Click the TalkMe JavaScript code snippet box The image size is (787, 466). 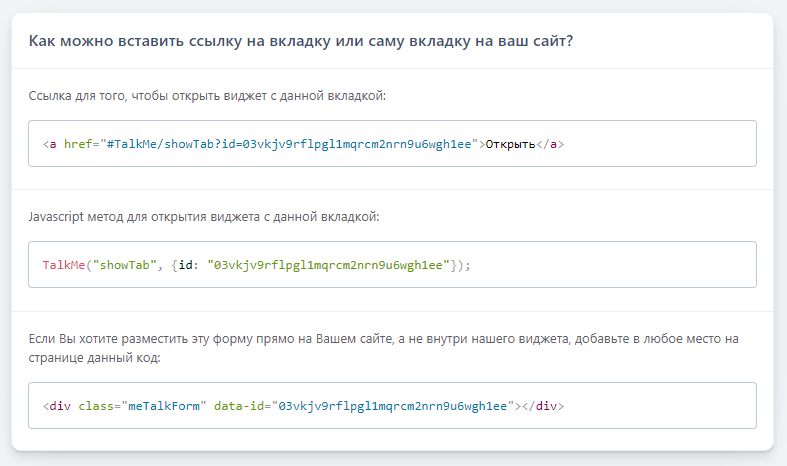(392, 265)
